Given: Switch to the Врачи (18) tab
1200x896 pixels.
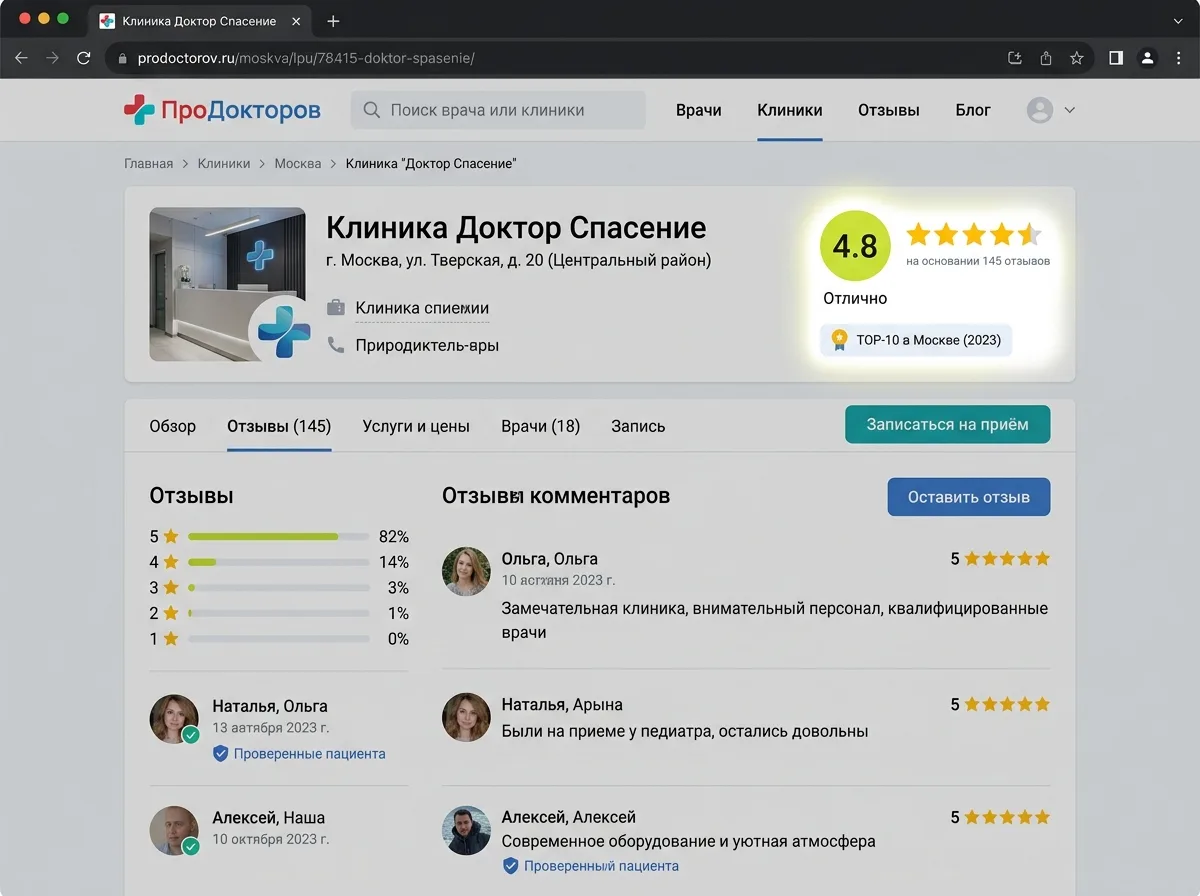Looking at the screenshot, I should click(x=540, y=426).
